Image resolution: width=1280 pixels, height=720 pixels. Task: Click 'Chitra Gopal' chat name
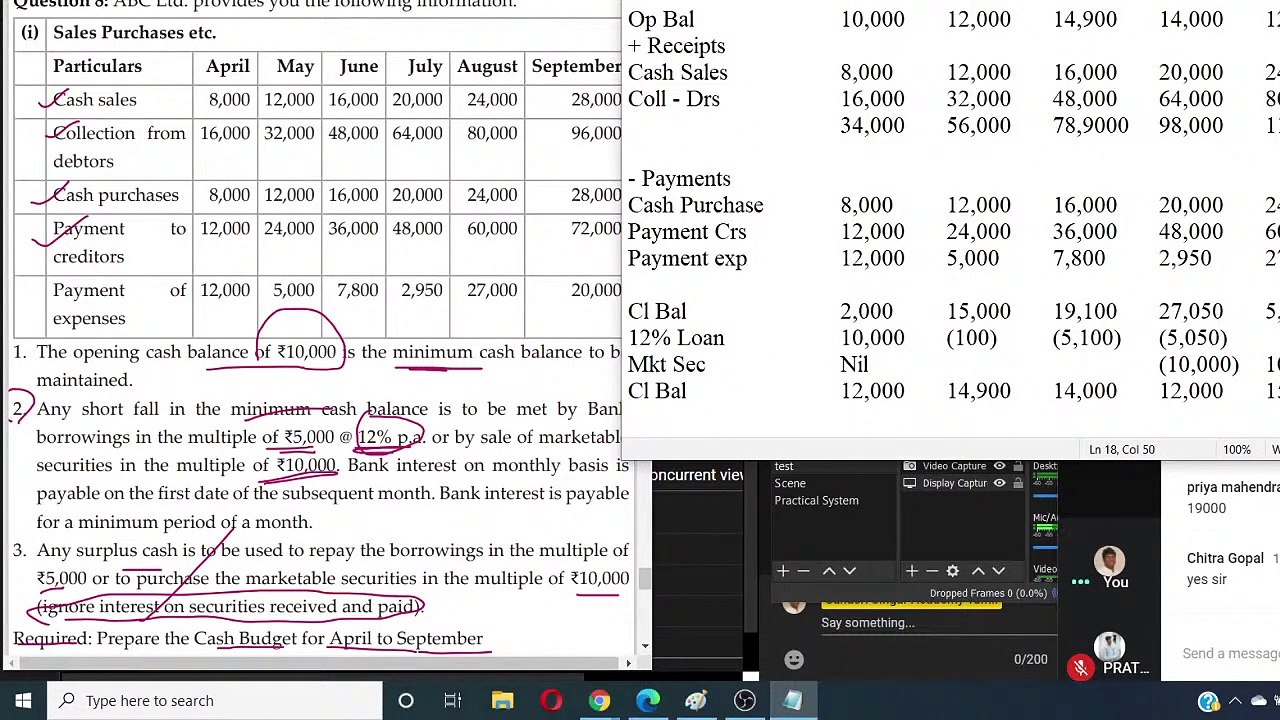tap(1225, 558)
